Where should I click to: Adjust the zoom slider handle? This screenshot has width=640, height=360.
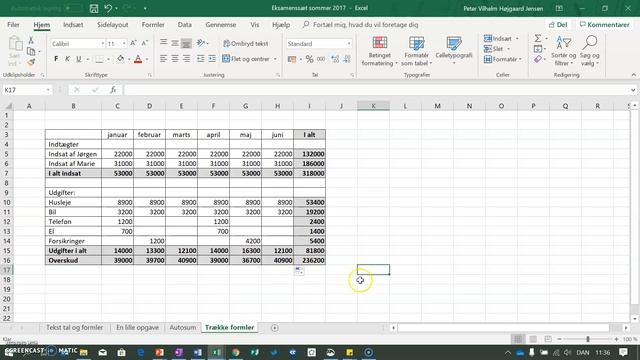click(588, 339)
